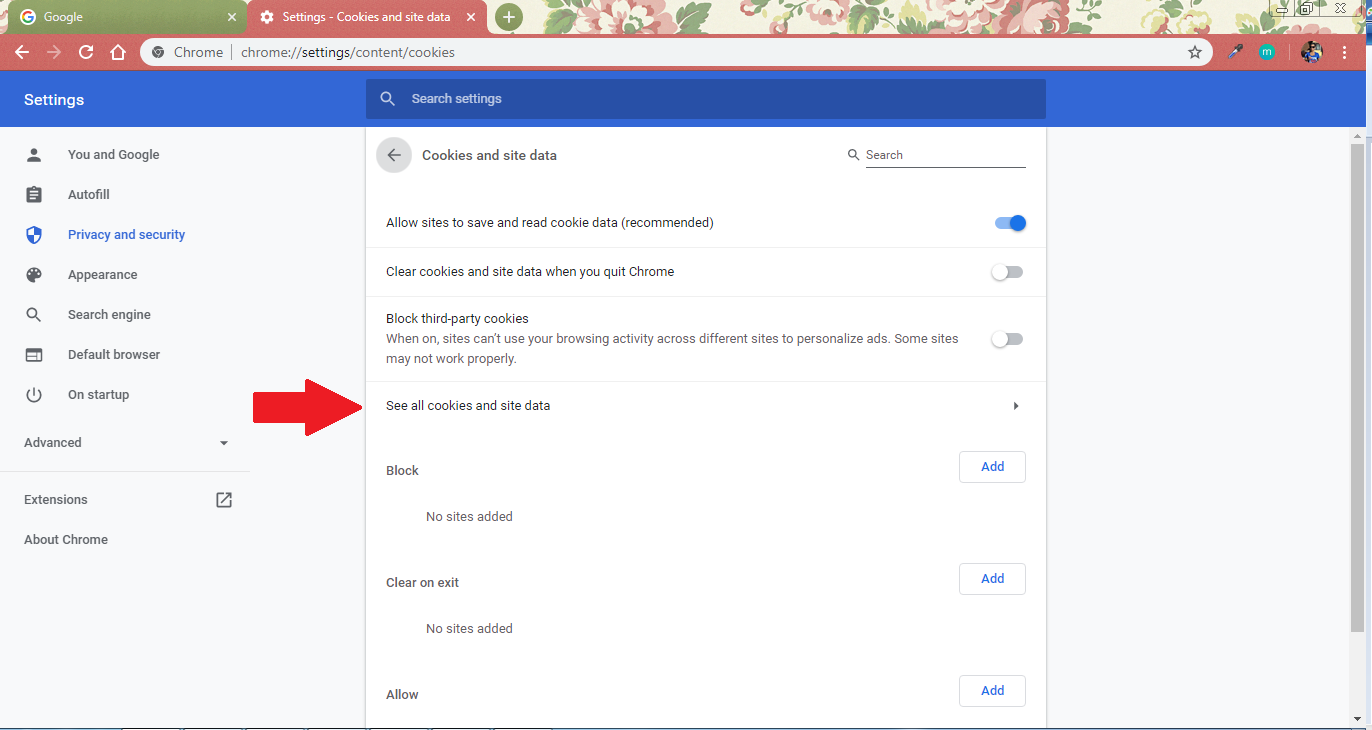This screenshot has height=730, width=1372.
Task: Open the profile avatar menu
Action: 1312,52
